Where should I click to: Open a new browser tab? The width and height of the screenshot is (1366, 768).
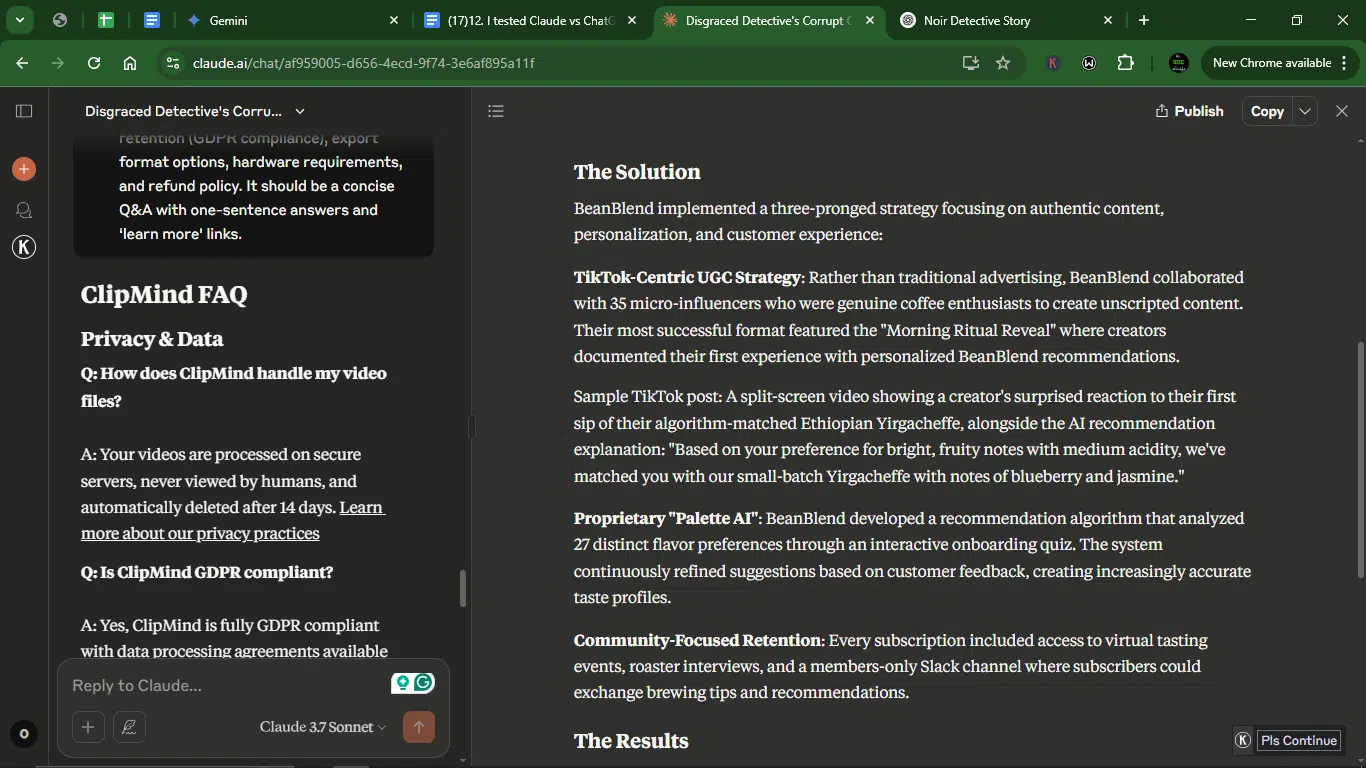tap(1144, 20)
